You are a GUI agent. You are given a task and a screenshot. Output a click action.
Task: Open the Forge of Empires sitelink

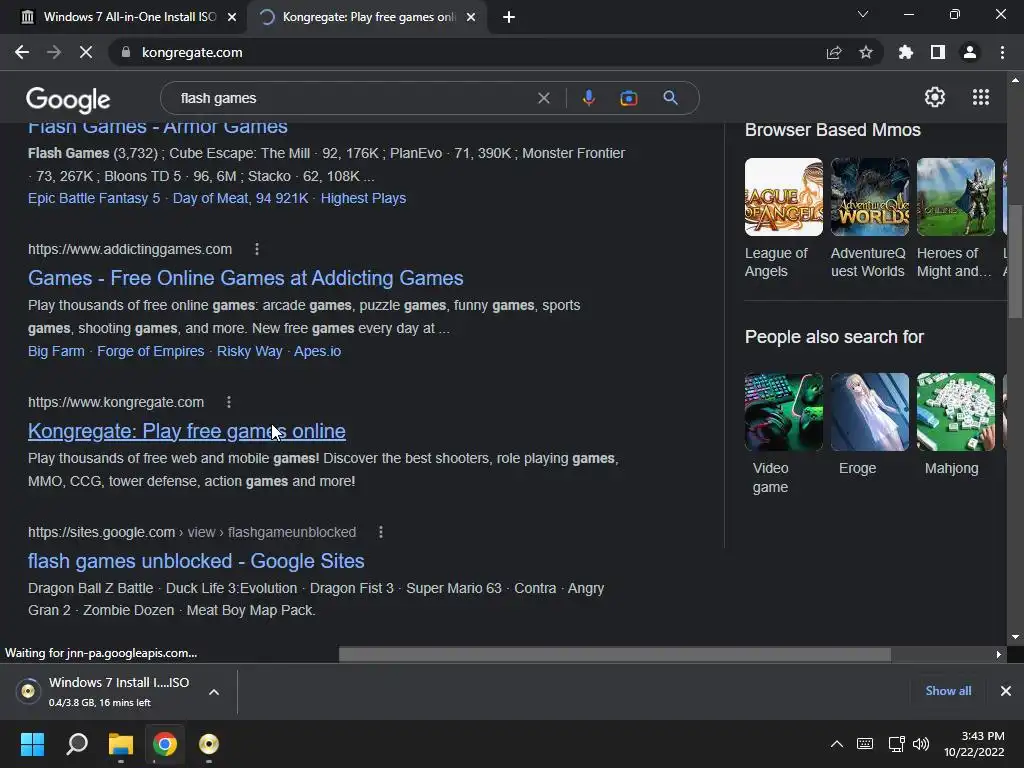(151, 351)
